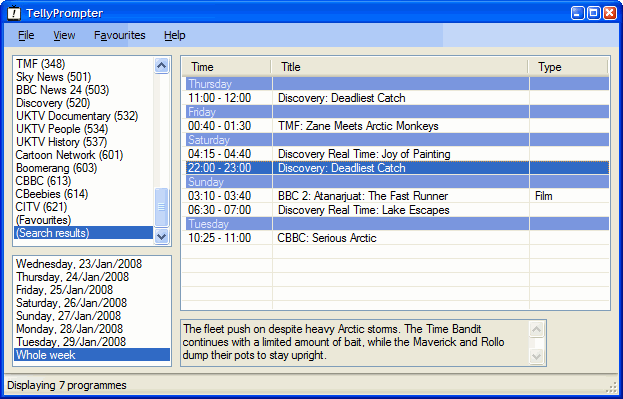
Task: Select TMF (348) channel
Action: [x=83, y=64]
